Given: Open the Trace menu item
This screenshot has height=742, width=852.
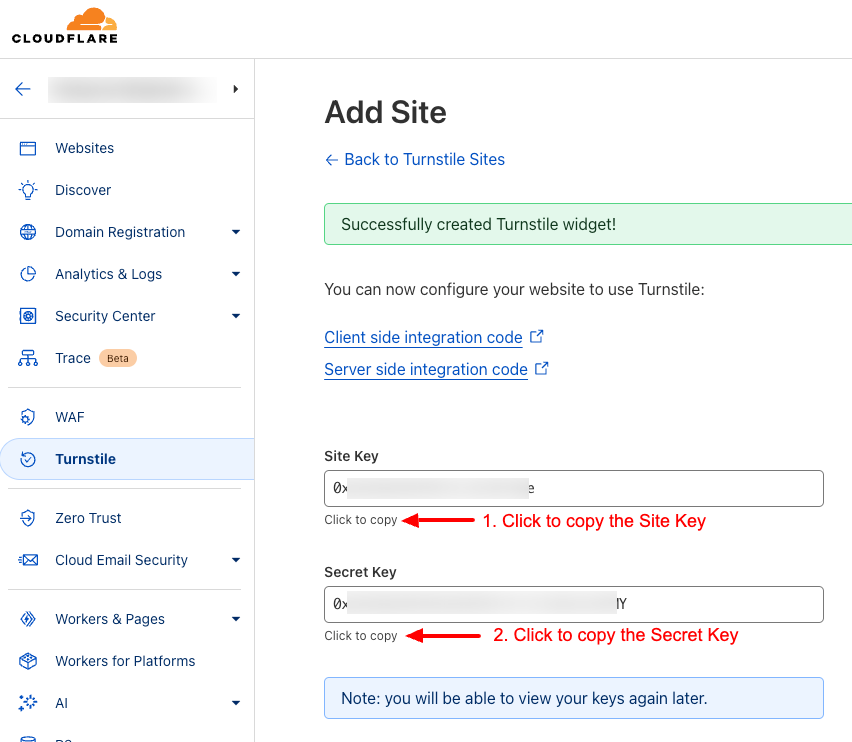Looking at the screenshot, I should pos(73,358).
